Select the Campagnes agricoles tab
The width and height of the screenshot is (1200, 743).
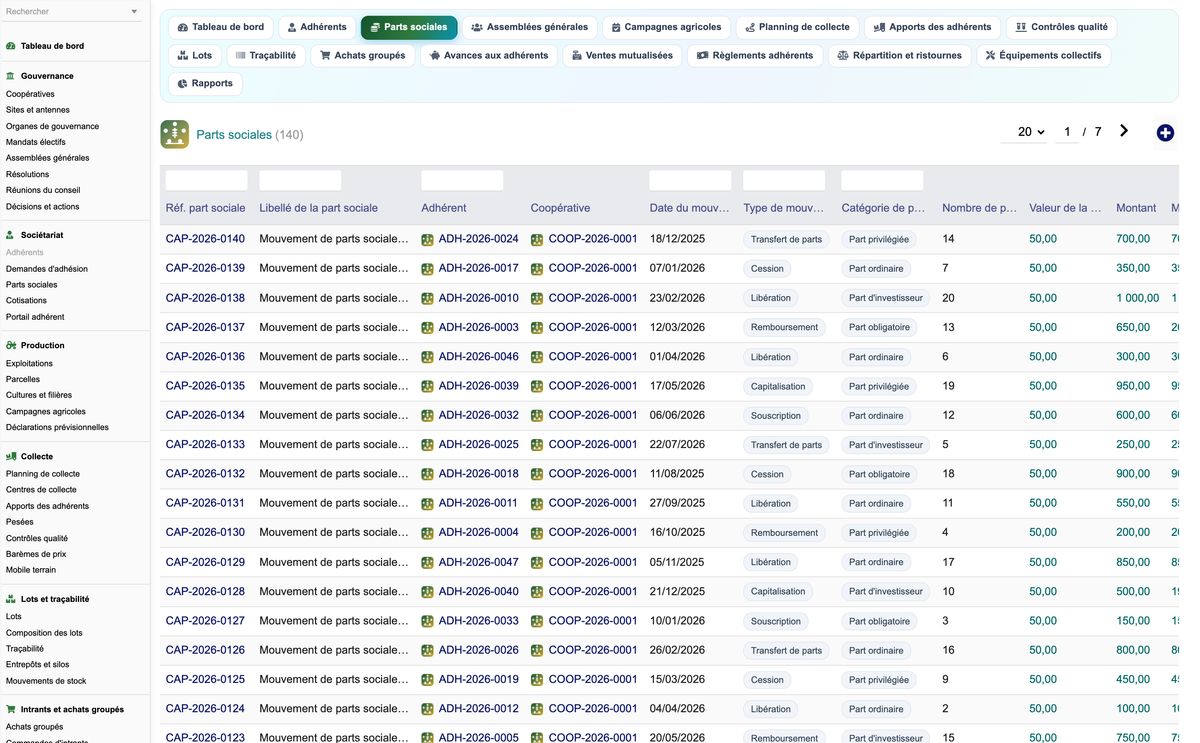[x=666, y=27]
